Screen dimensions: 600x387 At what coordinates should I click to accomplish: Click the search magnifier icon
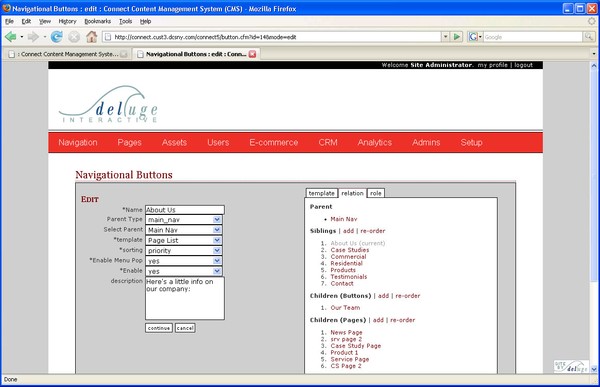point(589,37)
